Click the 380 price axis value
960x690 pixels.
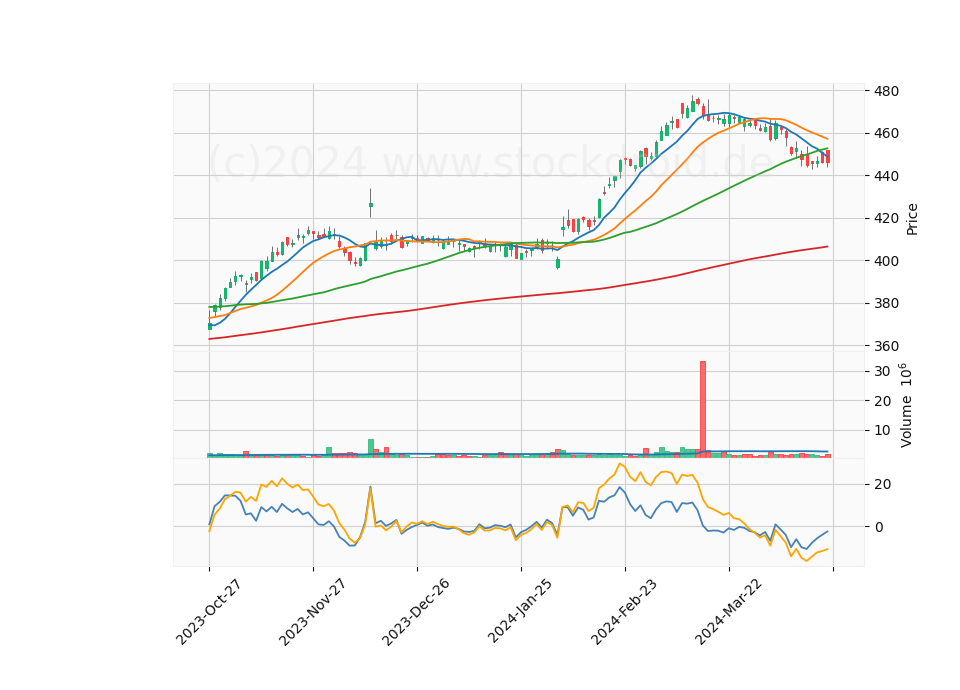[886, 304]
